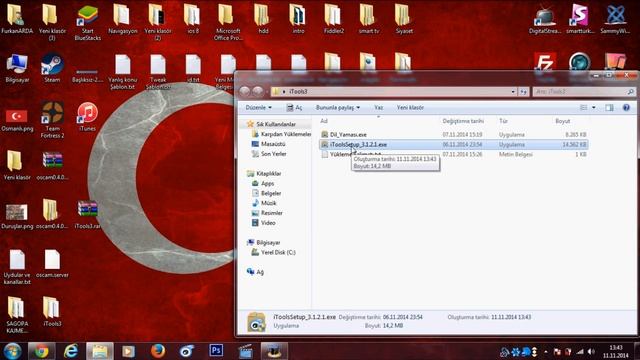640x360 pixels.
Task: Open the Belgeler library
Action: pyautogui.click(x=267, y=193)
